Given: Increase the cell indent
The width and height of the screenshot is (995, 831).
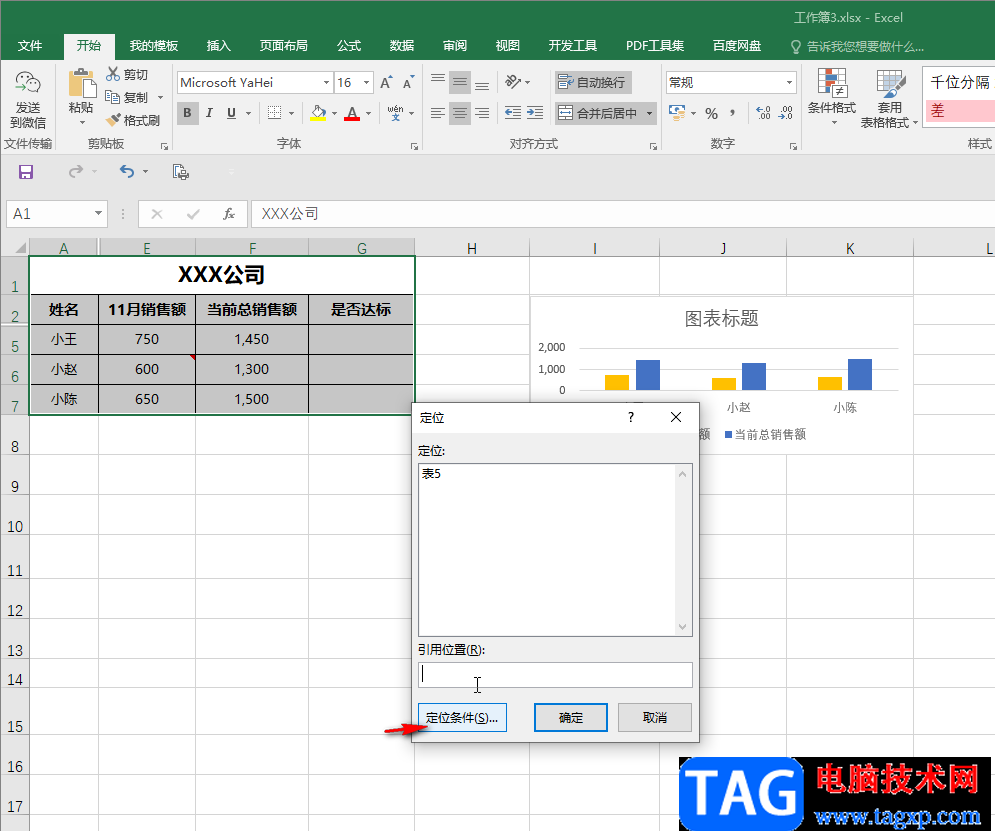Looking at the screenshot, I should 535,113.
